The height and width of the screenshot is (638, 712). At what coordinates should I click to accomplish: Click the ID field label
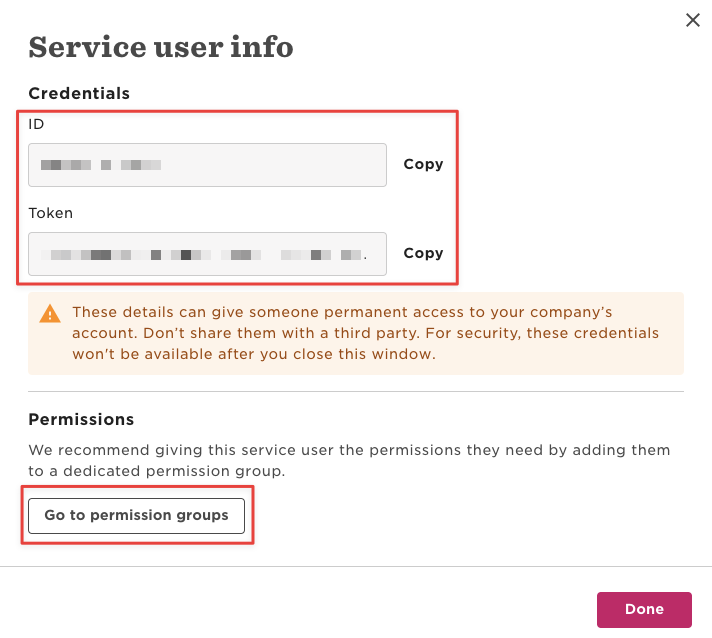36,124
